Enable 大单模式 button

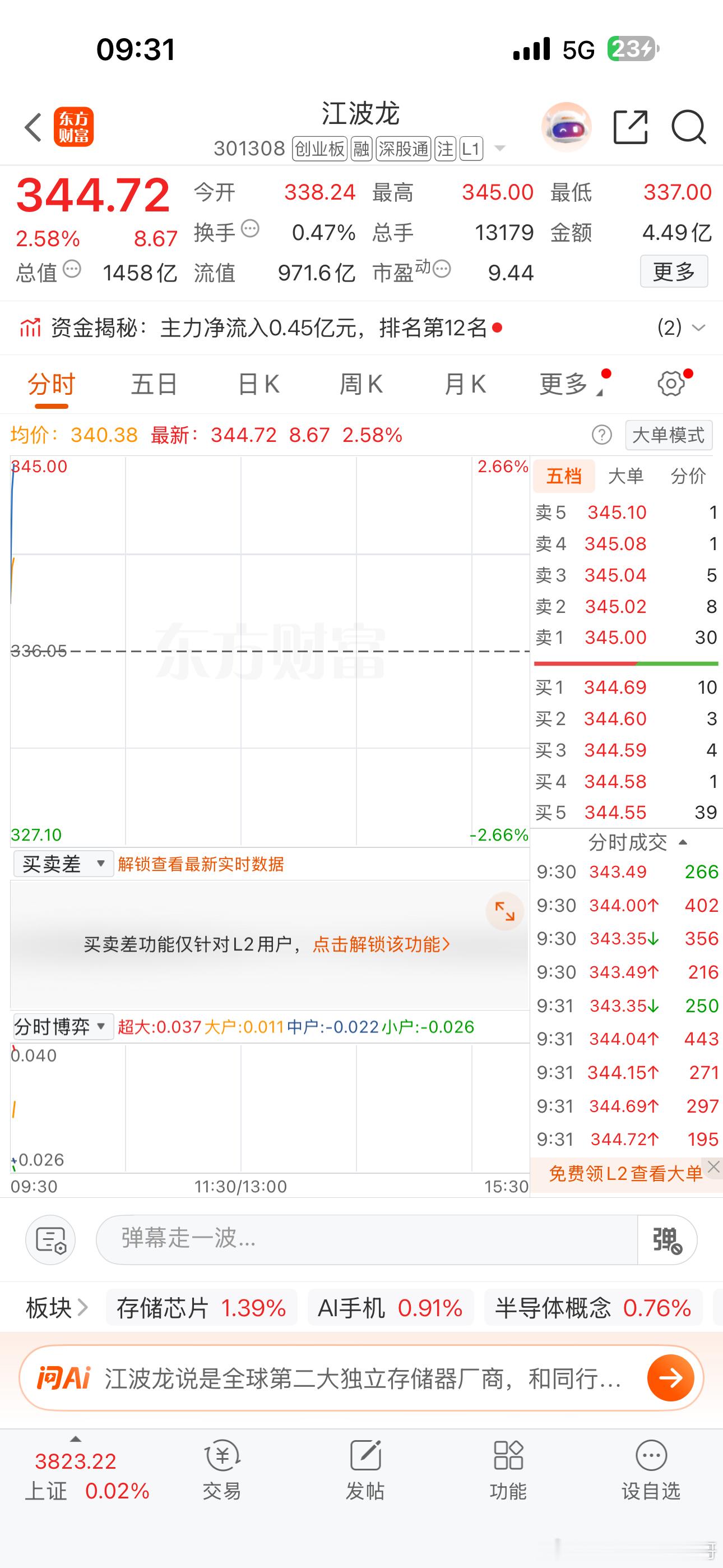click(x=668, y=435)
